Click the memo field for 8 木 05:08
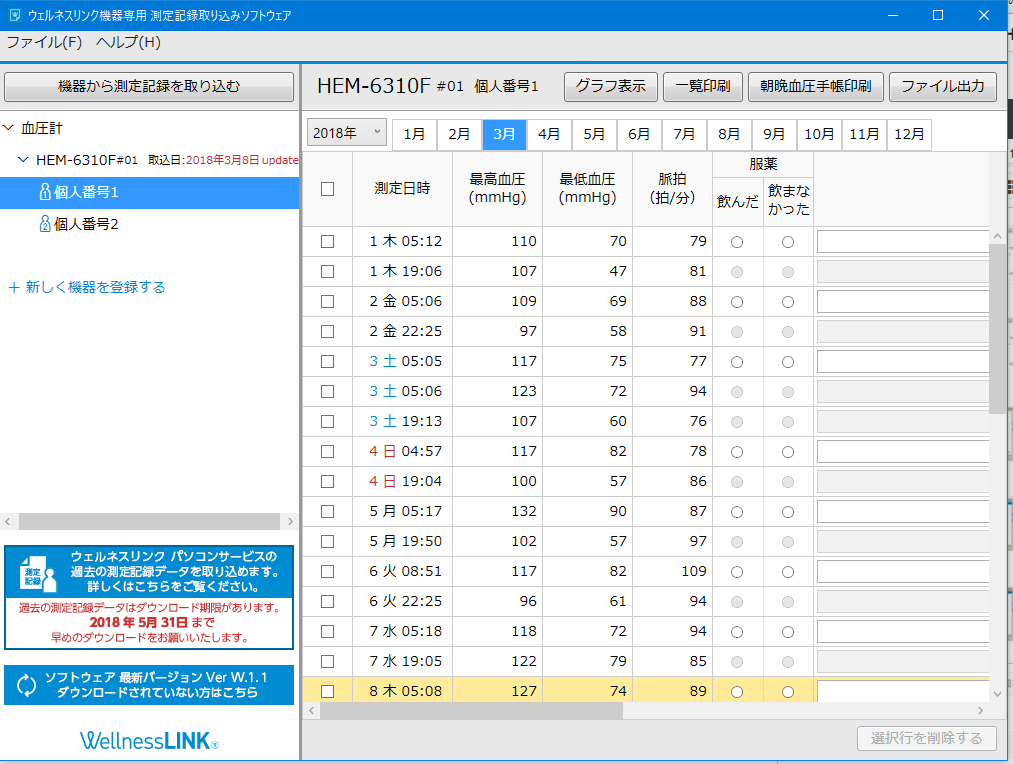1013x764 pixels. coord(903,691)
